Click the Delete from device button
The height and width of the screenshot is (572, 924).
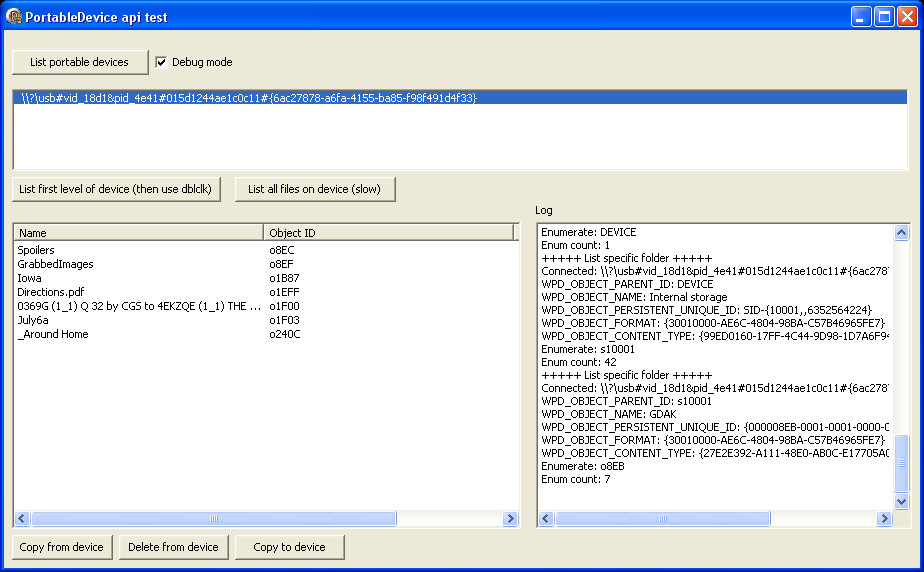(x=173, y=547)
